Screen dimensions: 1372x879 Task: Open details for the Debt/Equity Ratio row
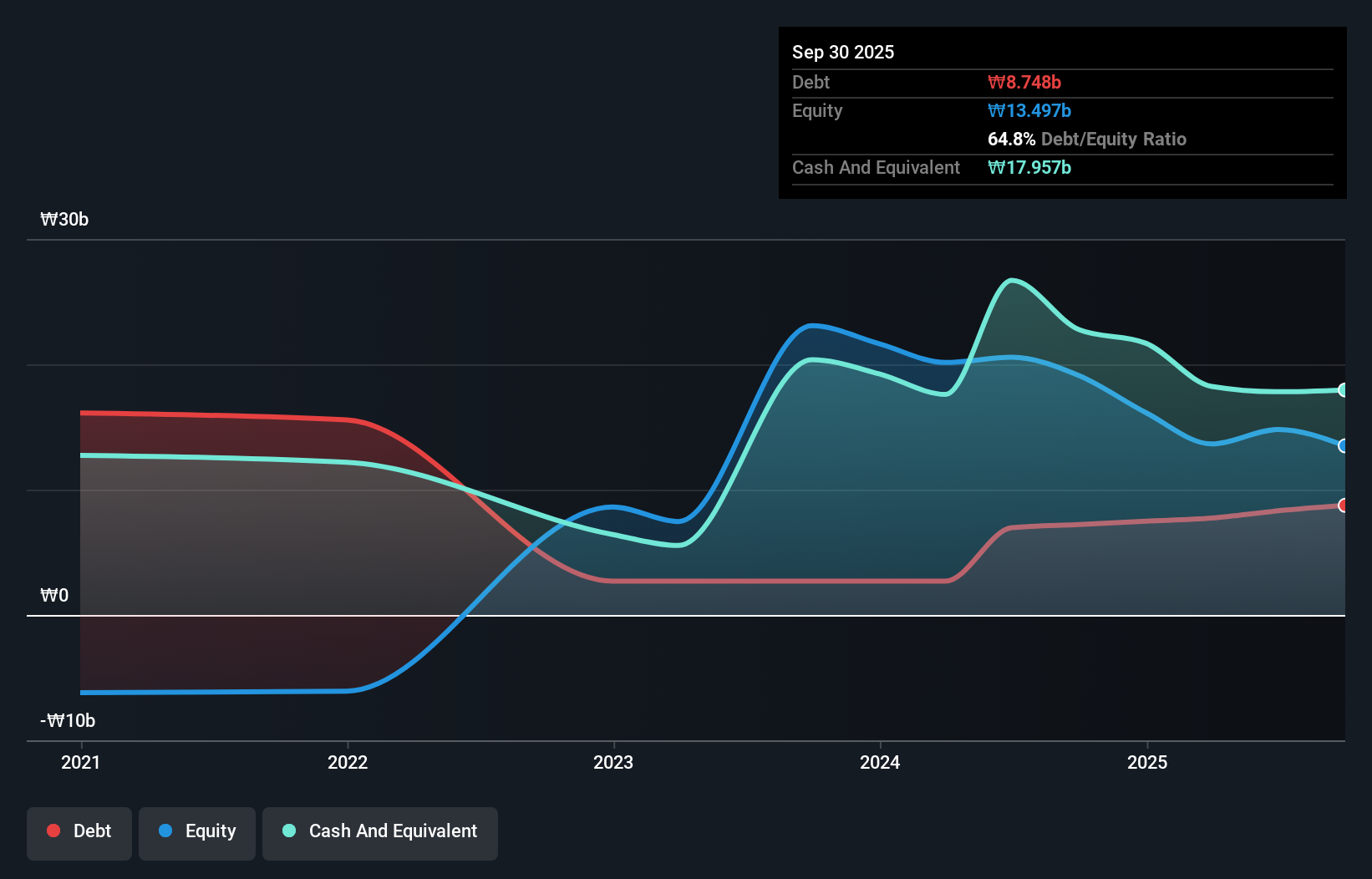[x=1086, y=140]
